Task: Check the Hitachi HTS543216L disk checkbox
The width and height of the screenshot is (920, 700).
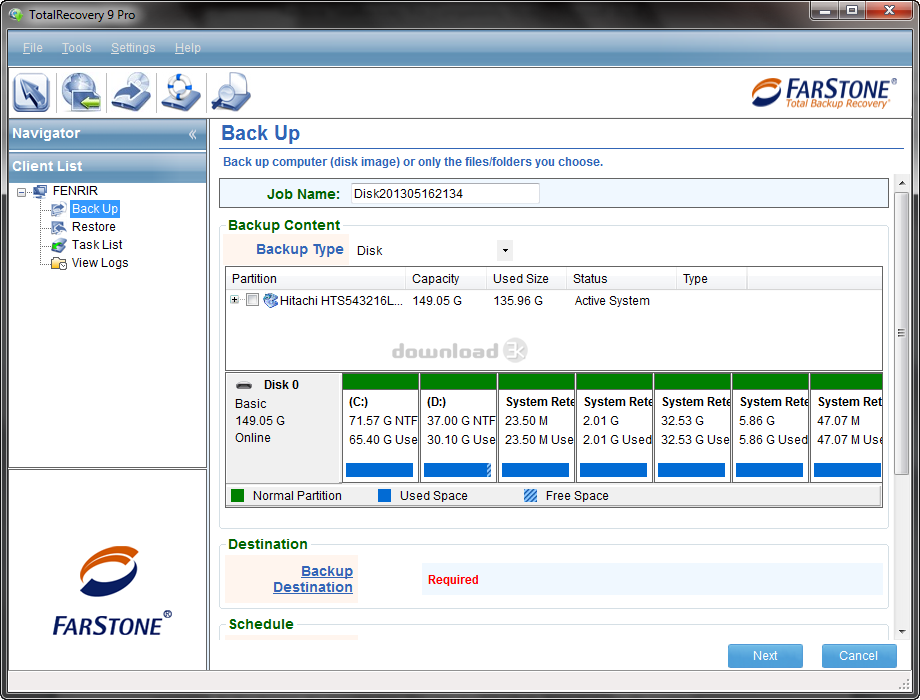Action: click(252, 301)
